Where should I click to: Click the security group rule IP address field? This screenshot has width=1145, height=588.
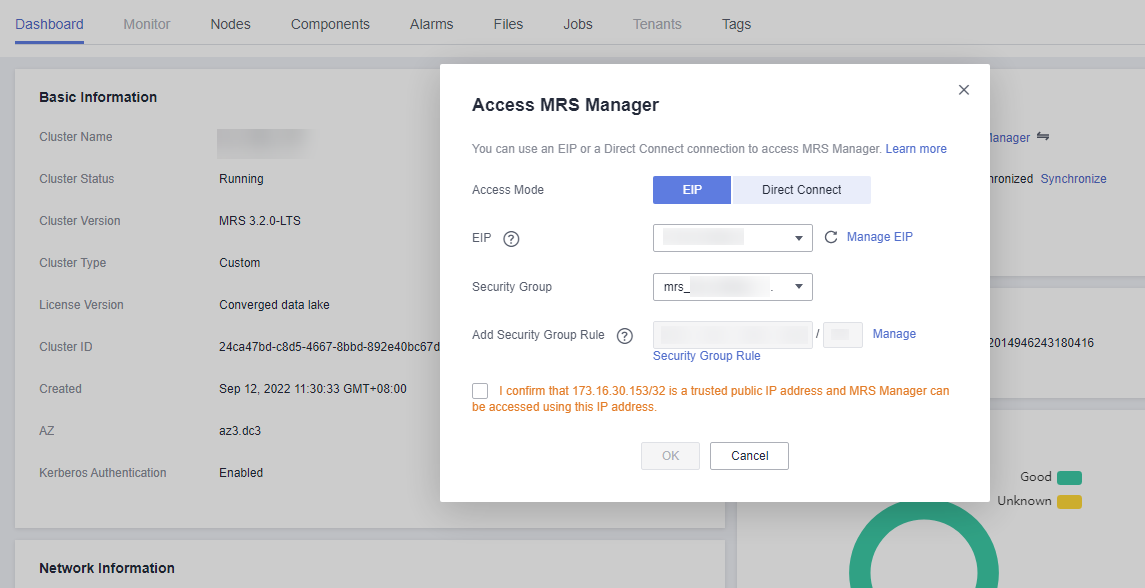[x=732, y=335]
